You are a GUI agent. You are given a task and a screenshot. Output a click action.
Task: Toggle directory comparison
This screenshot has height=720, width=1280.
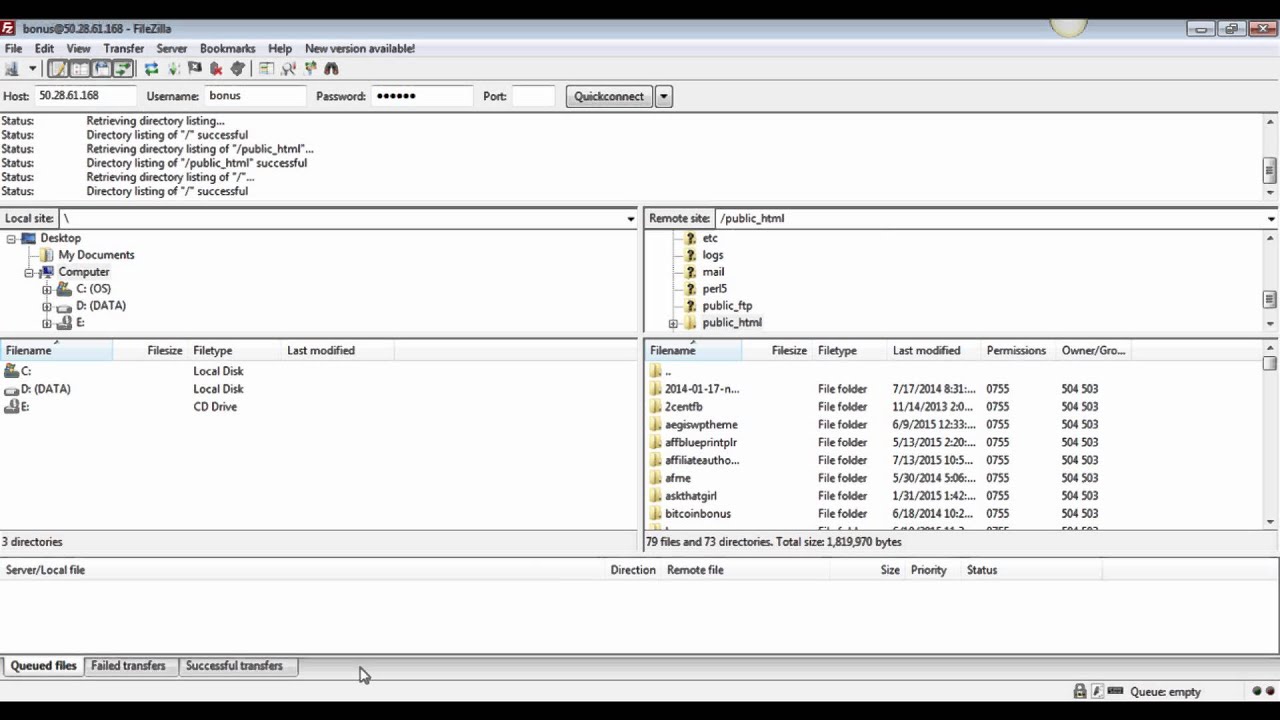(x=288, y=69)
